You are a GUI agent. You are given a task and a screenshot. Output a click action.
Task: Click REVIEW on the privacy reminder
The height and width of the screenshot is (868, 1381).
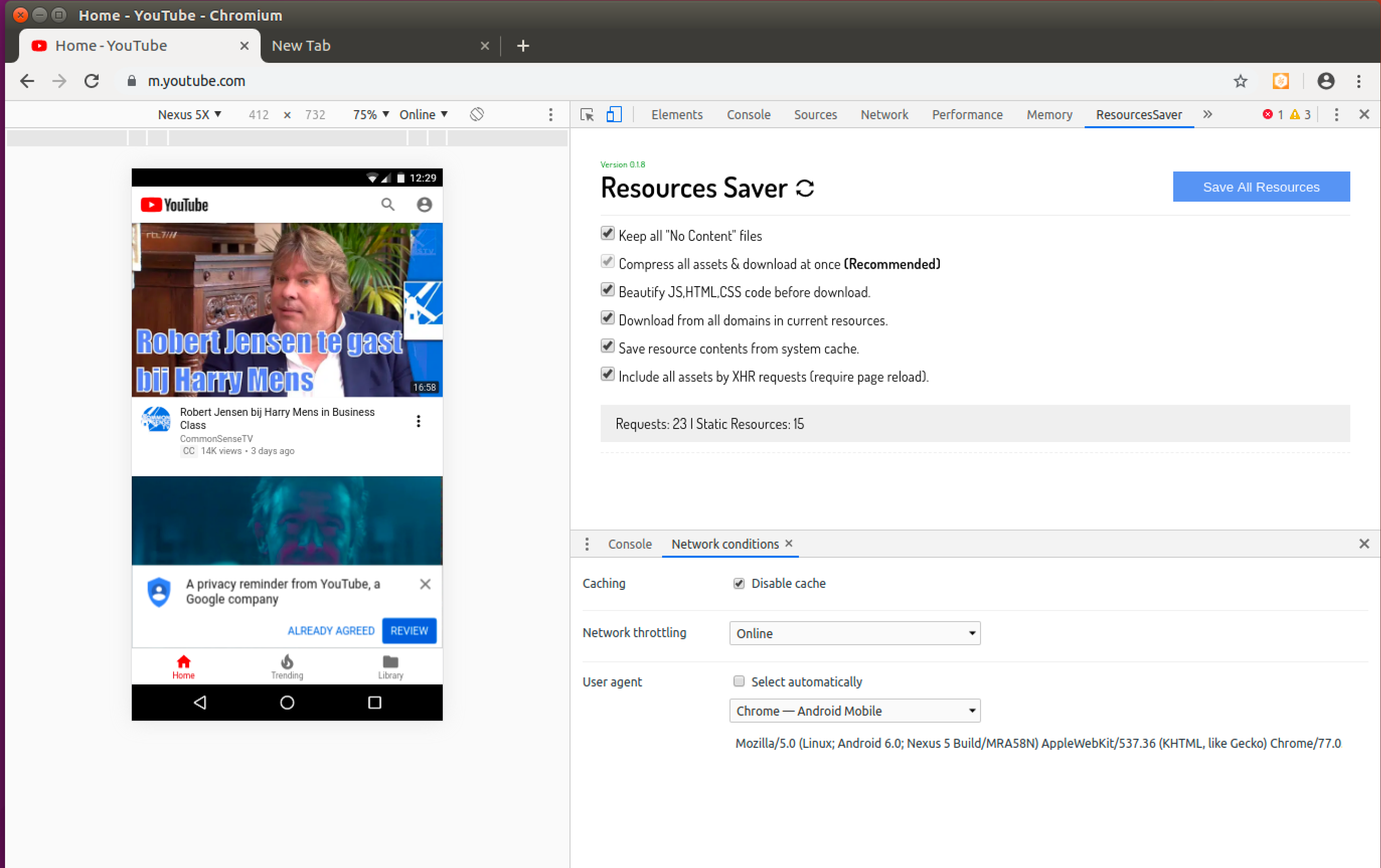409,630
